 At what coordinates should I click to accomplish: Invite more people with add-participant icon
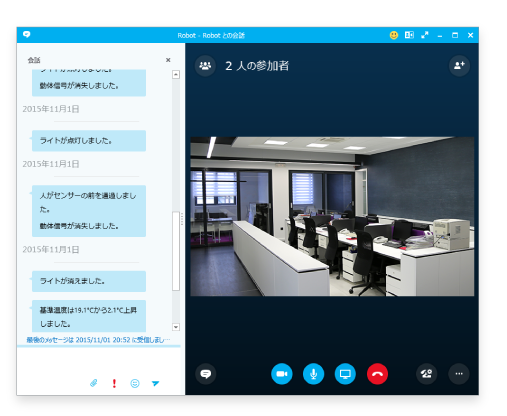click(x=459, y=66)
